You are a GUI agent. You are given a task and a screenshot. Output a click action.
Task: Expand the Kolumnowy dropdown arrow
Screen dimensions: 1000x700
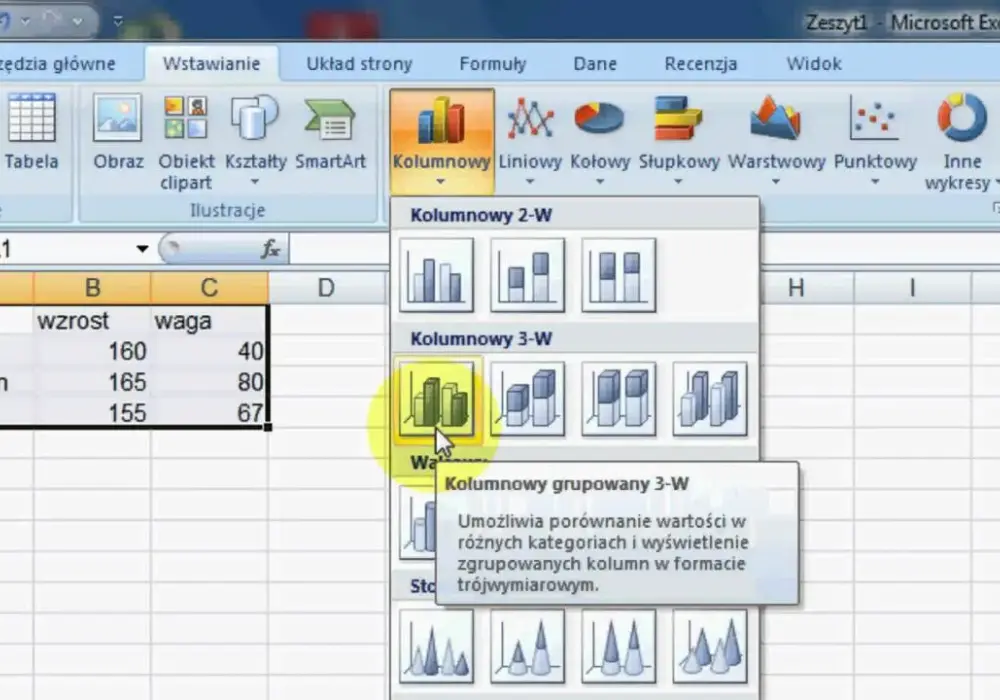[x=441, y=182]
